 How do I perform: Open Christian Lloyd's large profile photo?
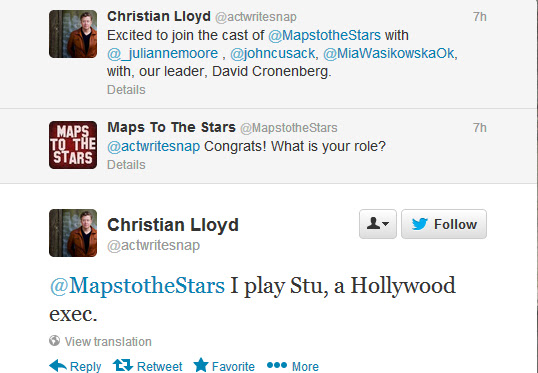click(73, 233)
